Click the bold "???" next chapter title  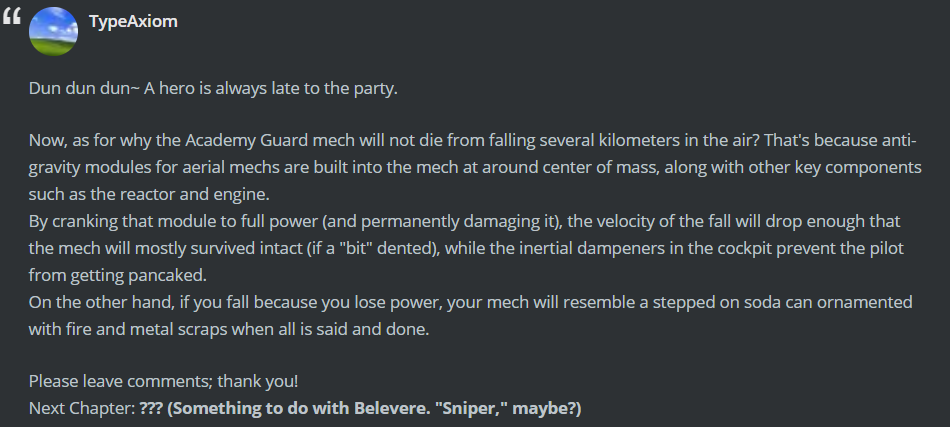click(151, 409)
